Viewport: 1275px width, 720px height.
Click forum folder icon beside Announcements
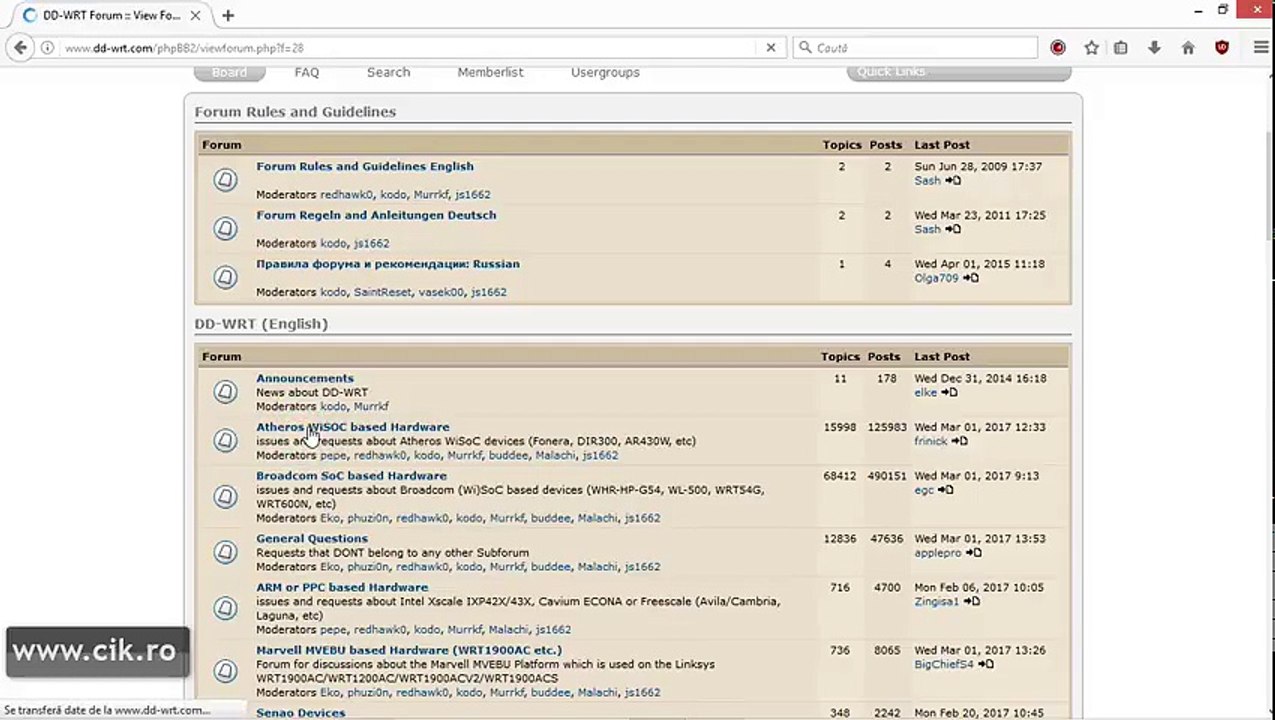point(225,391)
